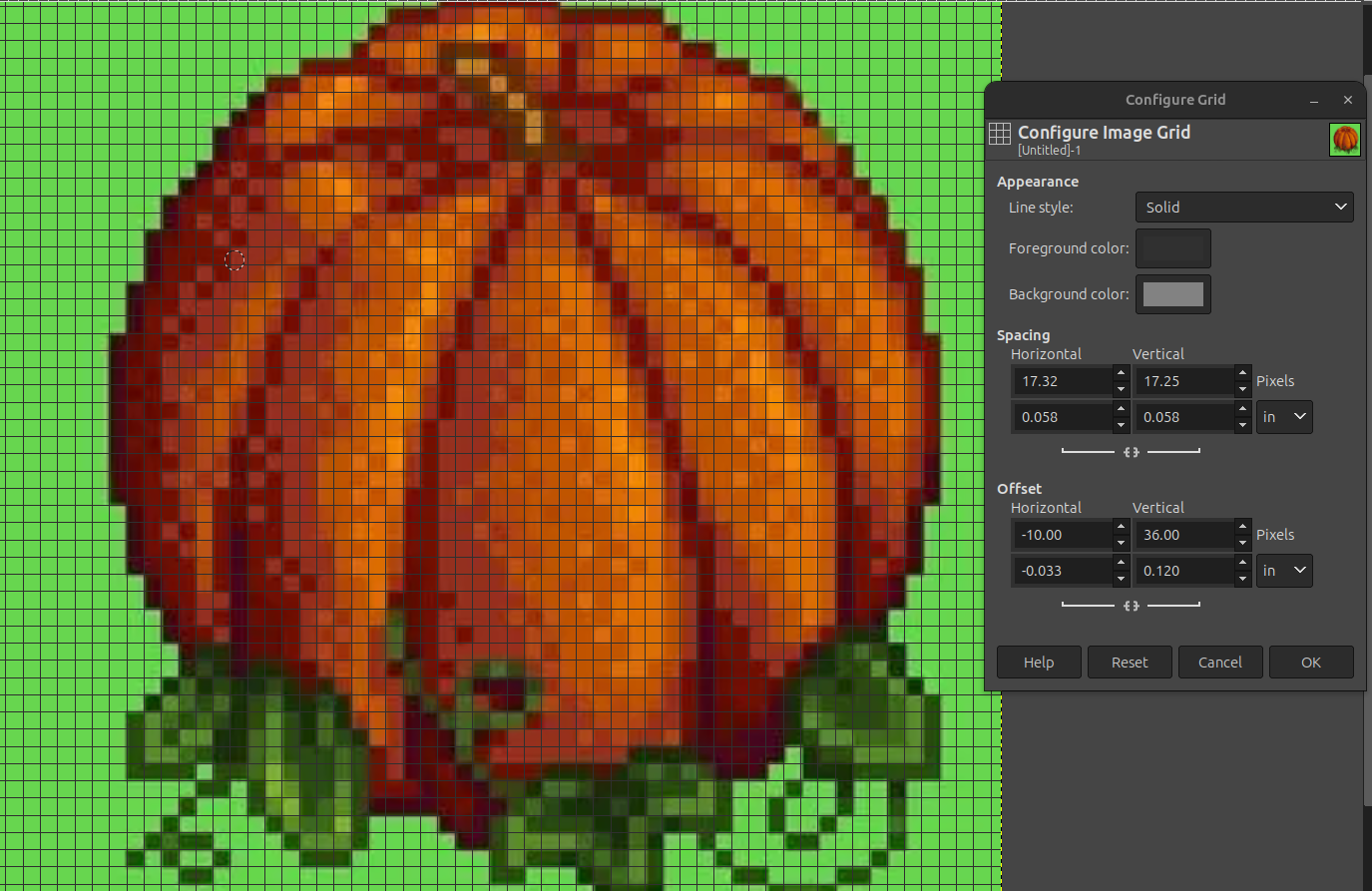Click the grid icon beside Configure Image Grid
Viewport: 1372px width, 891px height.
(1000, 134)
